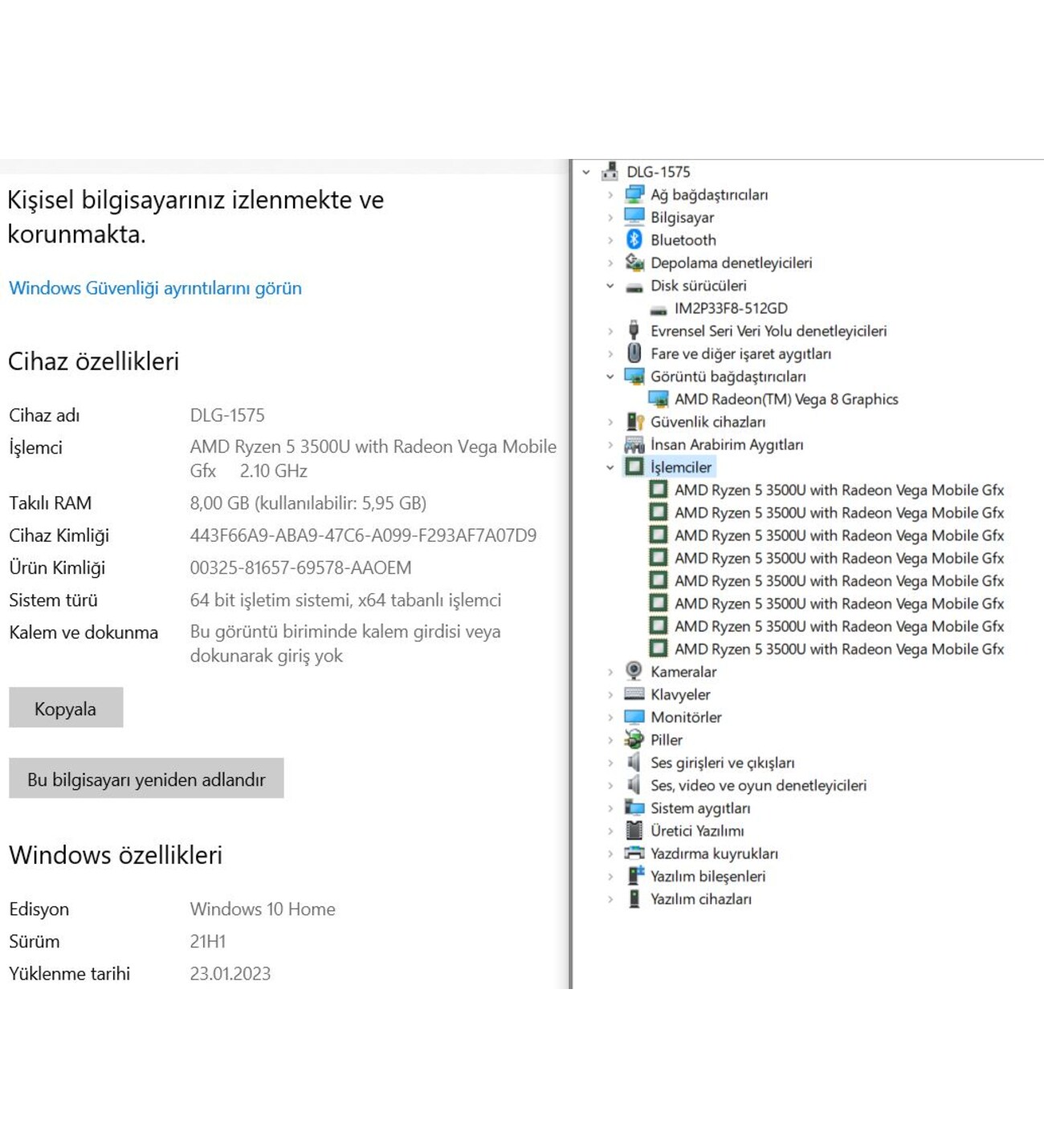
Task: Click the Görüntü bağdaştırıcıları display icon
Action: [x=634, y=376]
